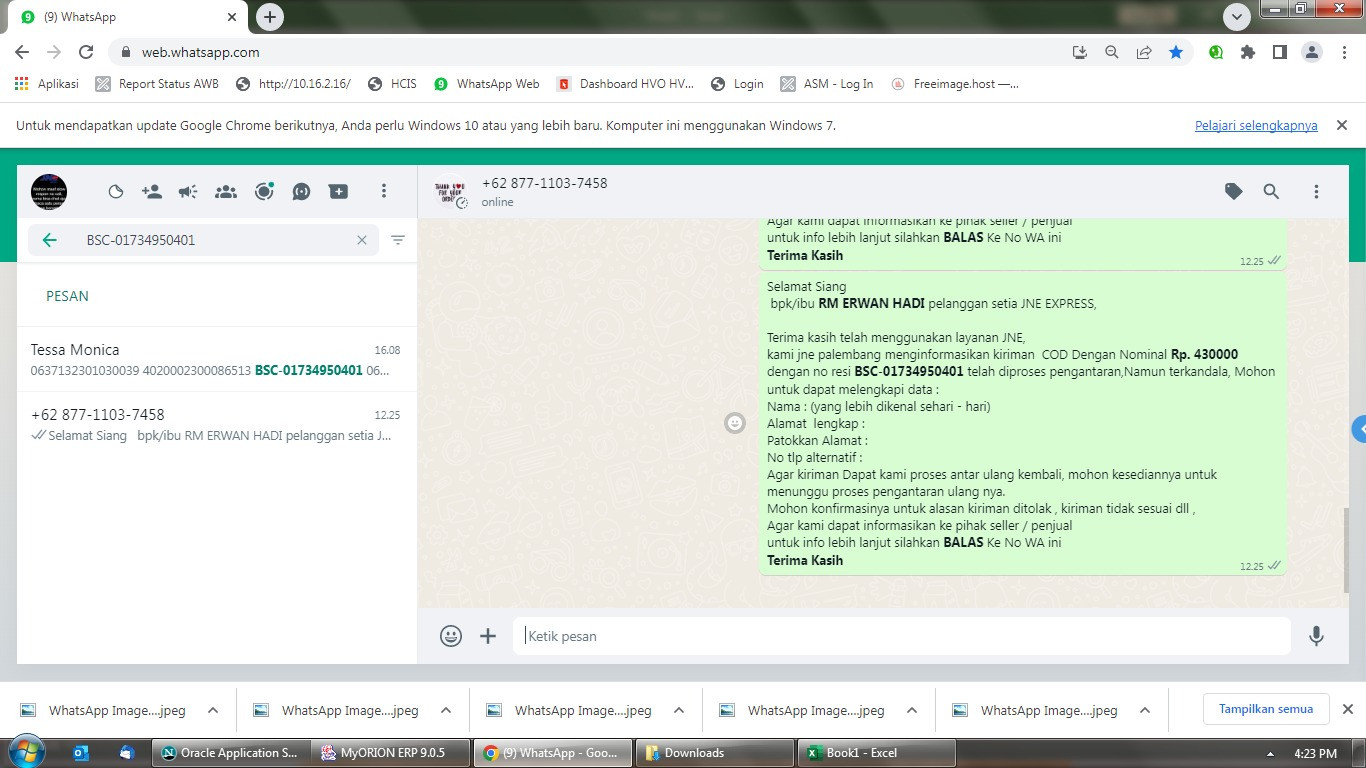1366x768 pixels.
Task: Click the chat bubble broadcast icon
Action: (301, 192)
